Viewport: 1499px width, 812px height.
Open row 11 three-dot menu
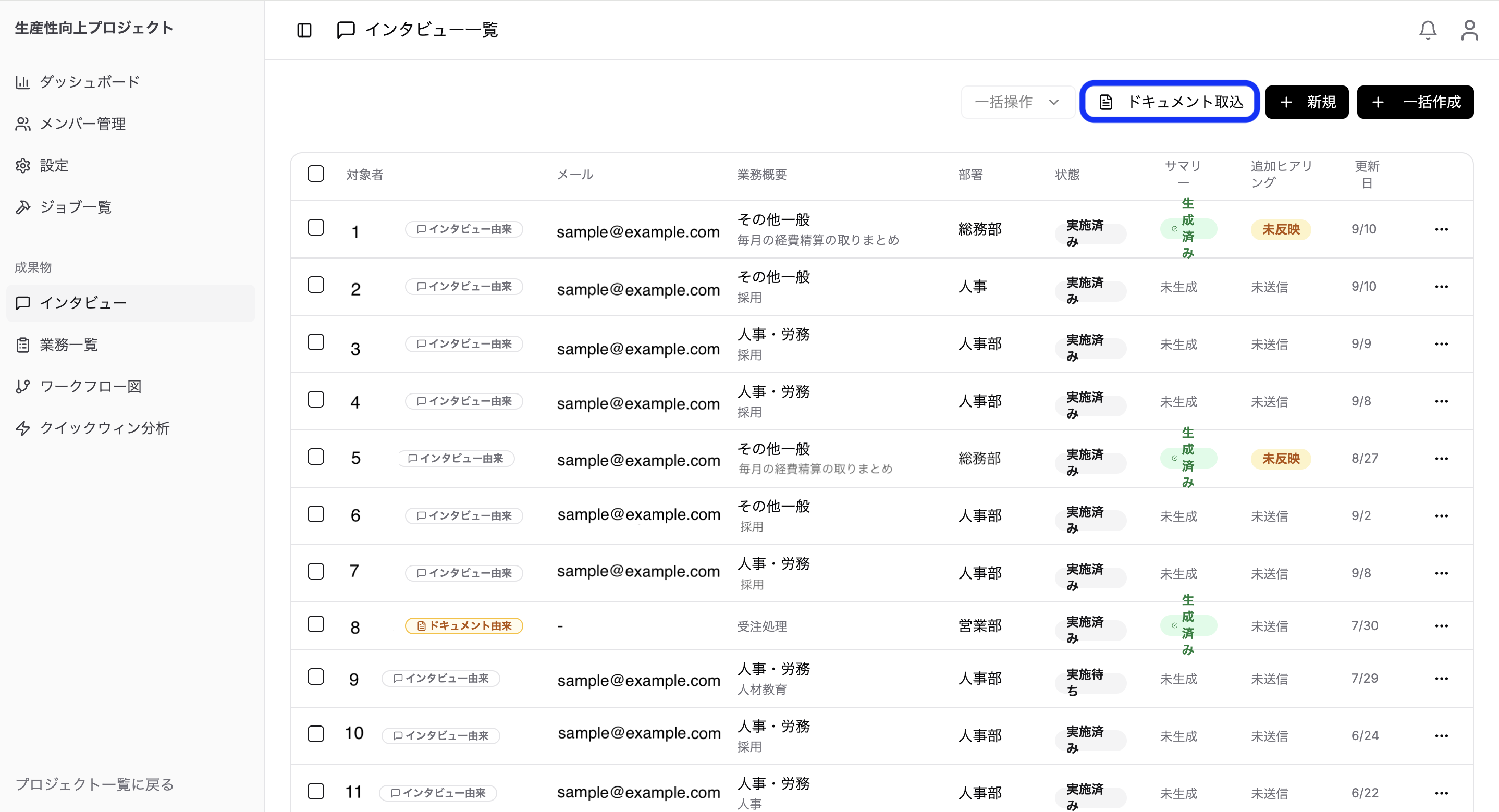click(x=1441, y=793)
